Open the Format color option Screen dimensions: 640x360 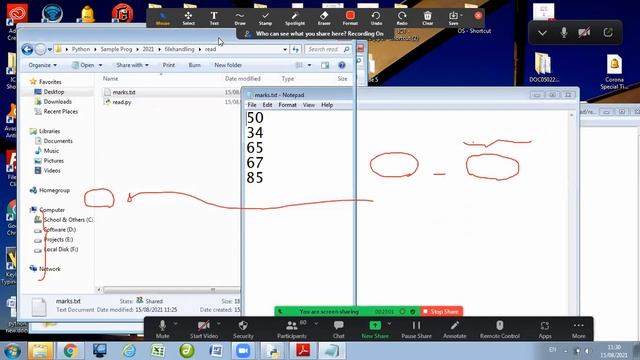350,18
